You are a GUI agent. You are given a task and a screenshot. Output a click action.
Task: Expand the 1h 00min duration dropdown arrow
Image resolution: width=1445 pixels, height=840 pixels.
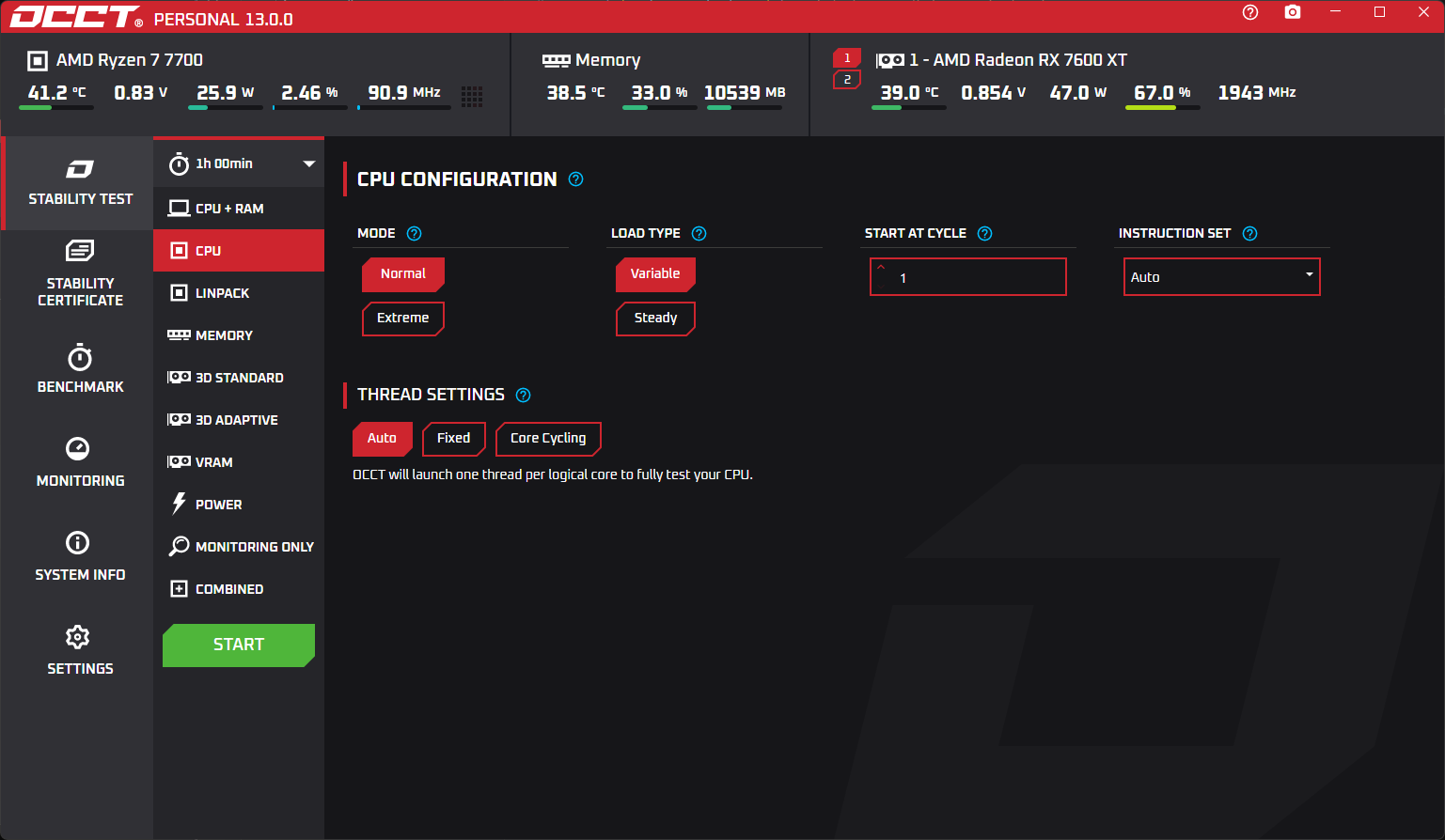tap(309, 163)
